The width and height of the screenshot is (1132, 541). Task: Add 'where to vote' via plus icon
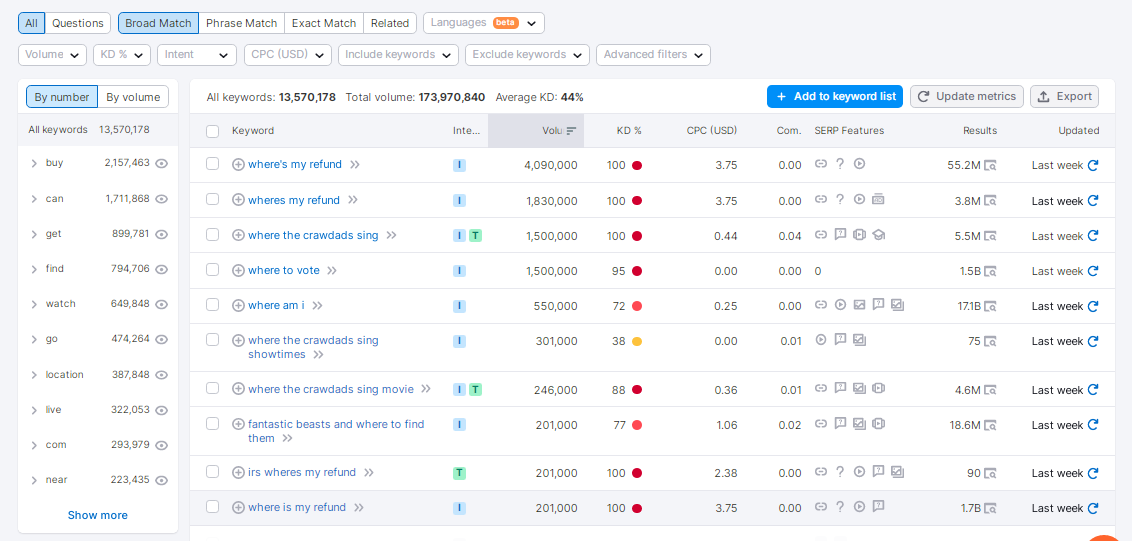click(238, 271)
